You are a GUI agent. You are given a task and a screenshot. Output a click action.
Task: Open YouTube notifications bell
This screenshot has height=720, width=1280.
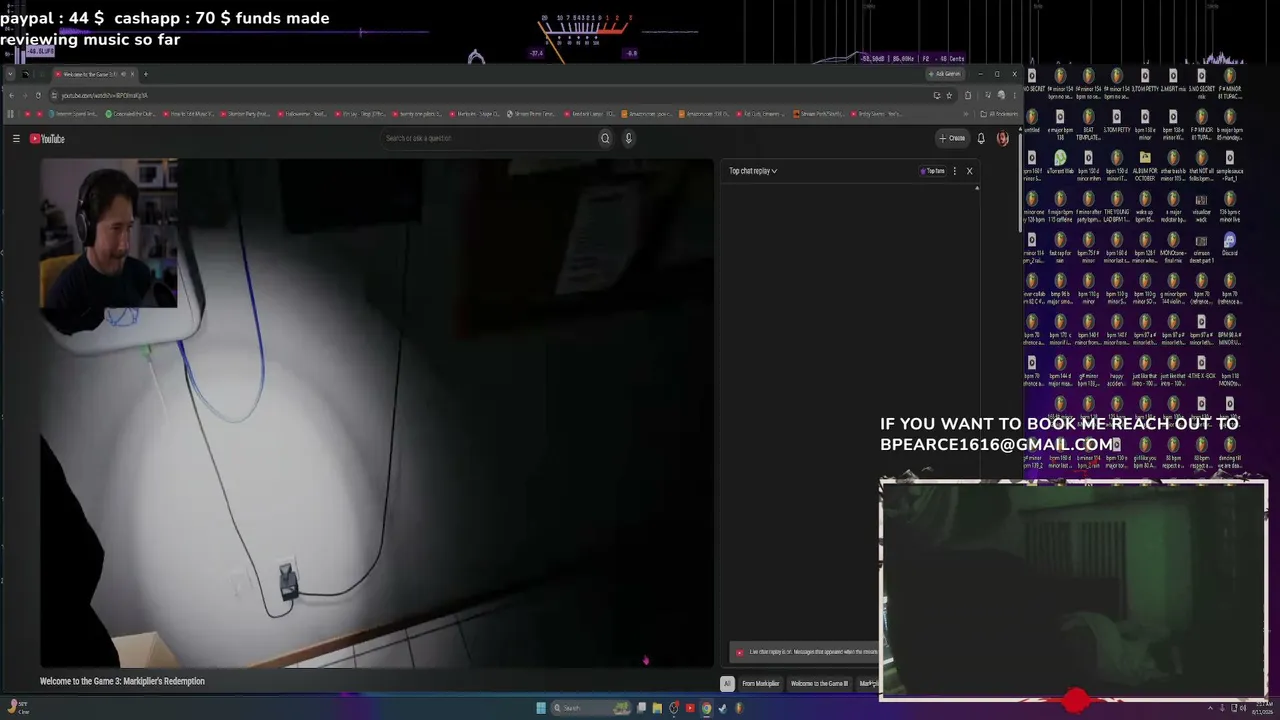coord(981,138)
